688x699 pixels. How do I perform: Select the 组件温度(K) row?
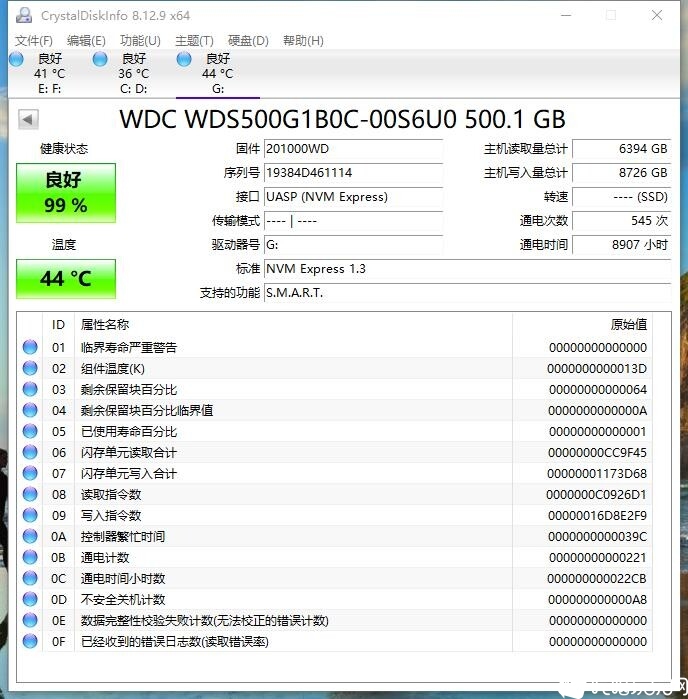click(x=334, y=368)
